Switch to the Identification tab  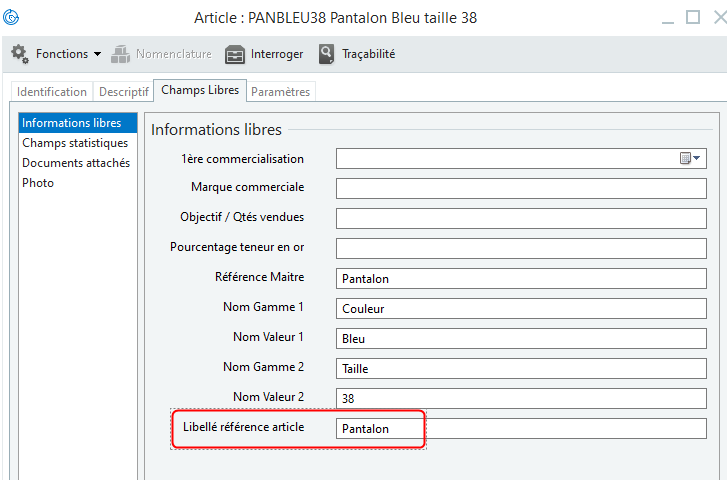[x=52, y=92]
